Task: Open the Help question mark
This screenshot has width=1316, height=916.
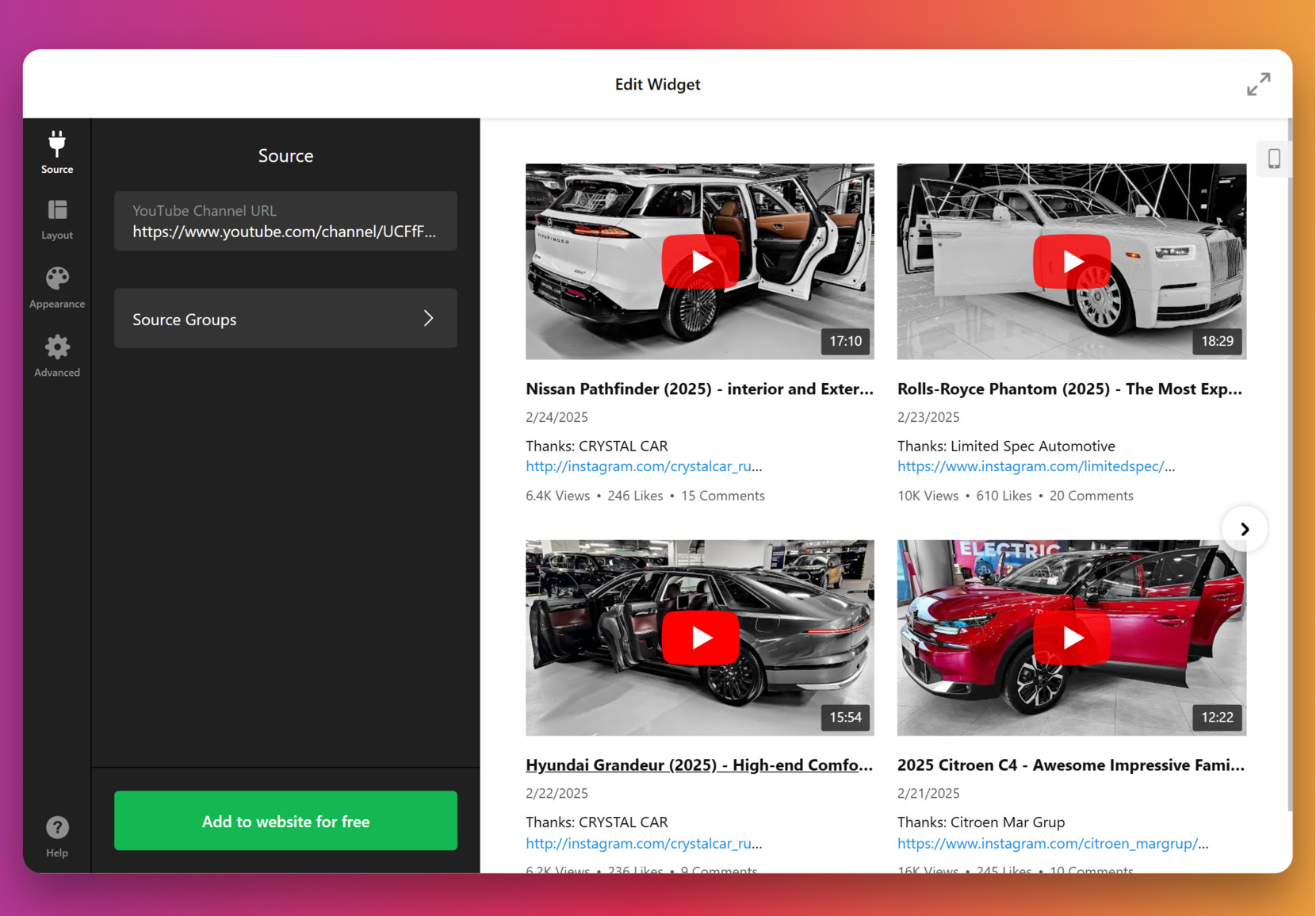Action: pyautogui.click(x=57, y=836)
